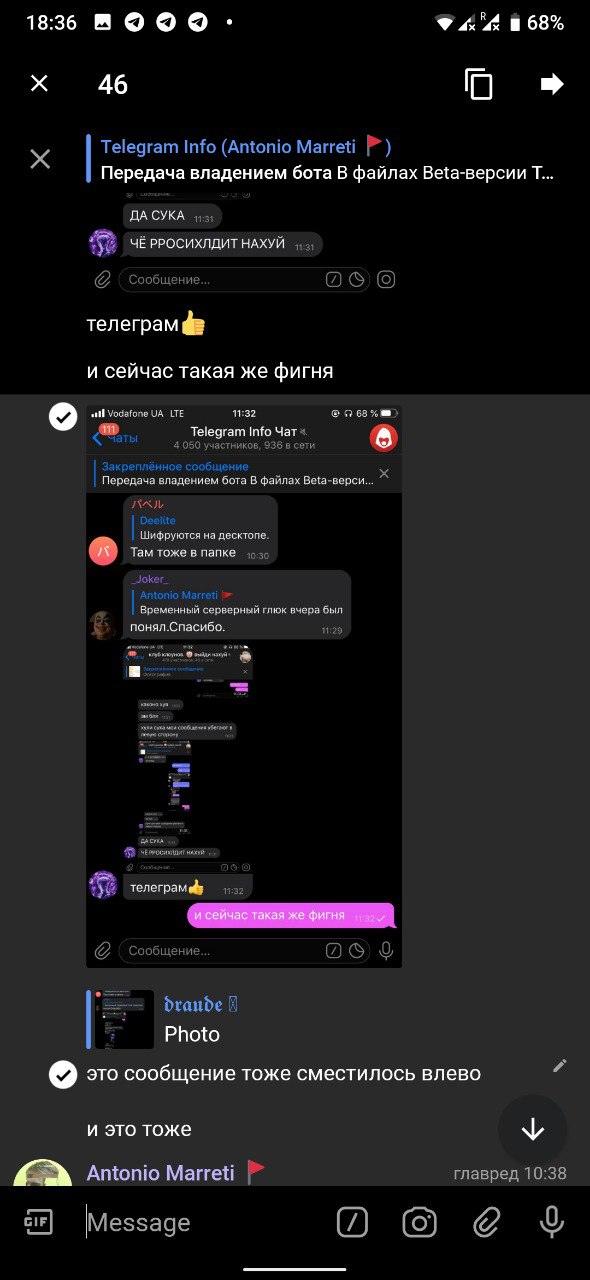Image resolution: width=590 pixels, height=1280 pixels.
Task: Open the large chat screenshot photo
Action: click(x=244, y=686)
